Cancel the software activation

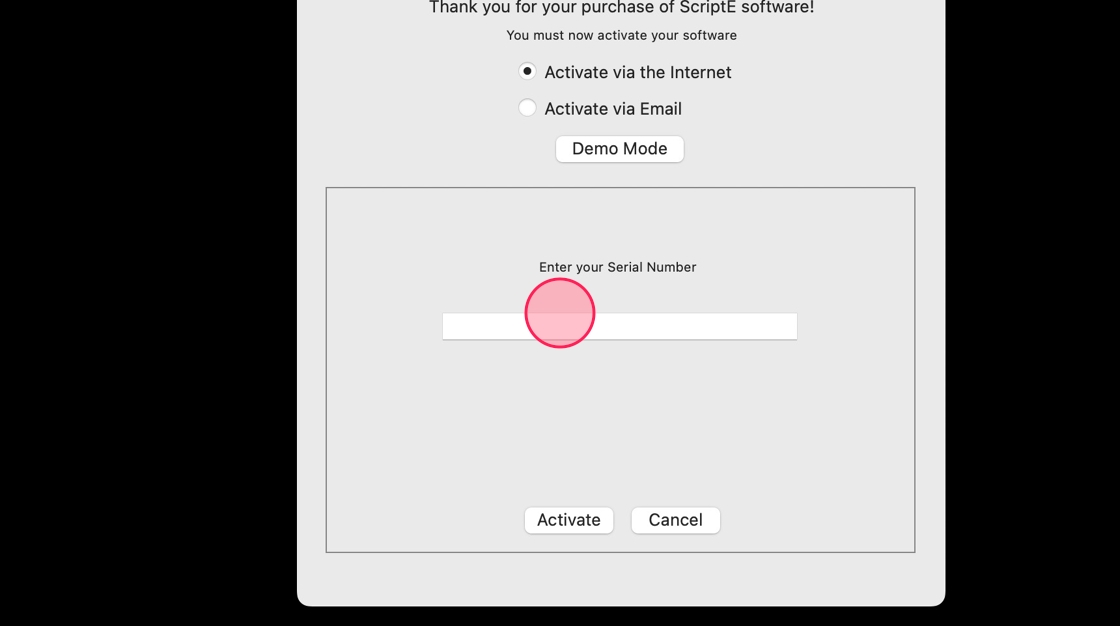click(675, 520)
